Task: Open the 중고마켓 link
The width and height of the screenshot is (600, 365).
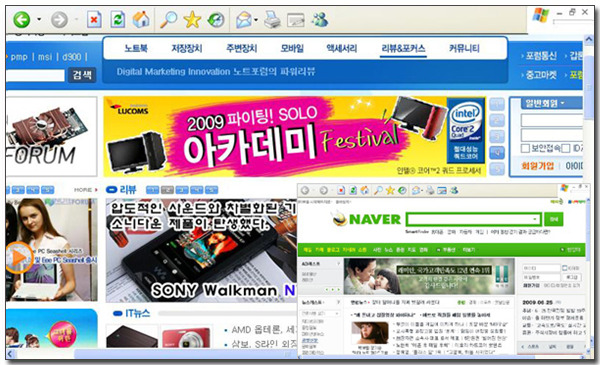Action: pos(541,75)
